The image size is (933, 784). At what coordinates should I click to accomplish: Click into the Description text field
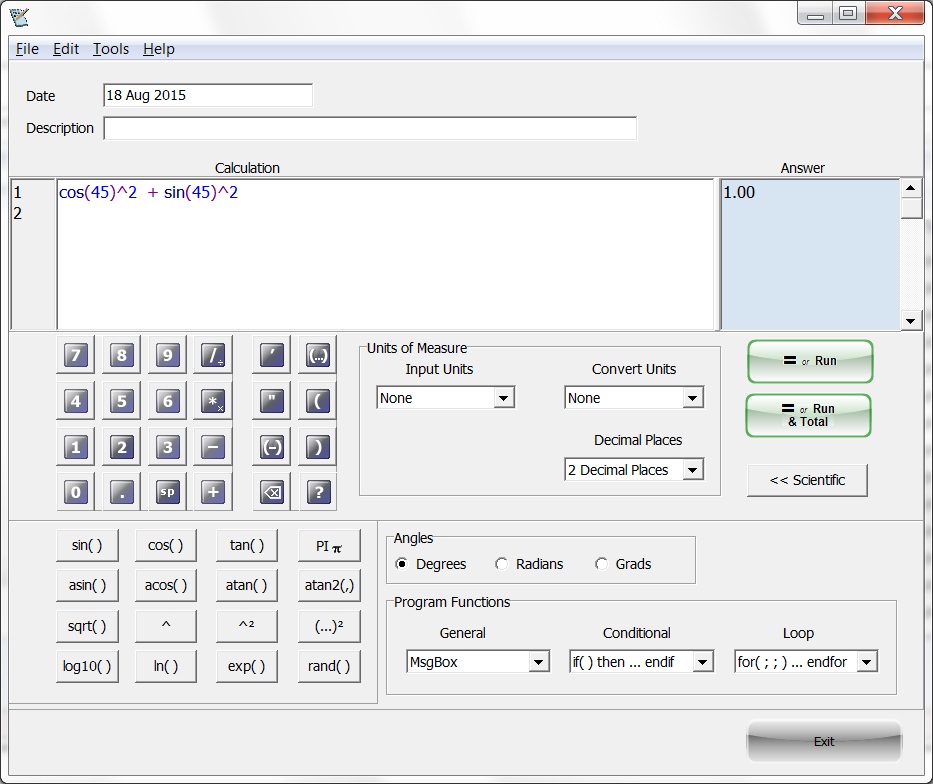(x=370, y=128)
